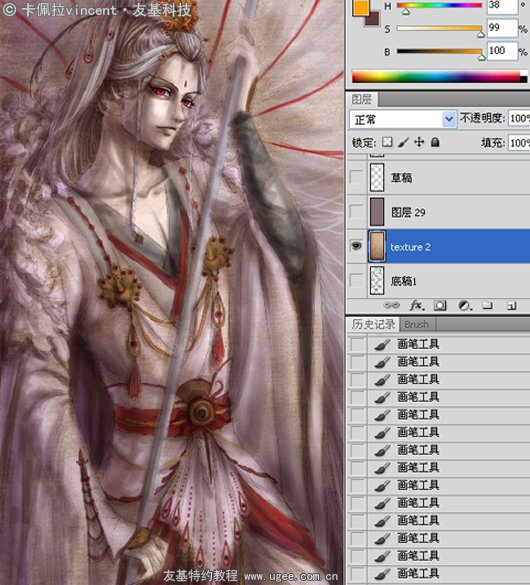The height and width of the screenshot is (585, 530).
Task: Click the S saturation slider track
Action: point(439,28)
